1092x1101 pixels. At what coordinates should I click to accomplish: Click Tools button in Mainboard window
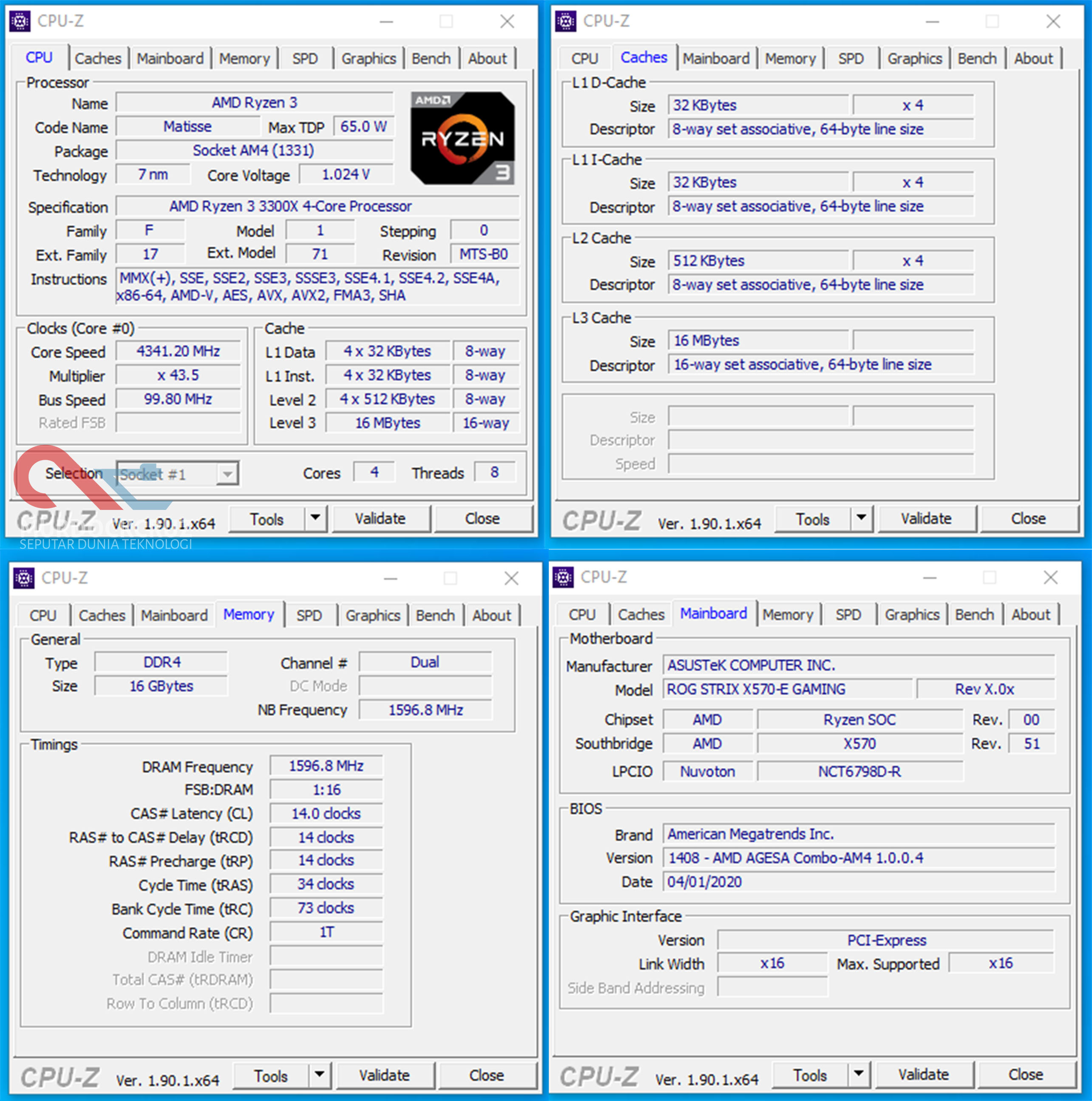pos(810,1075)
